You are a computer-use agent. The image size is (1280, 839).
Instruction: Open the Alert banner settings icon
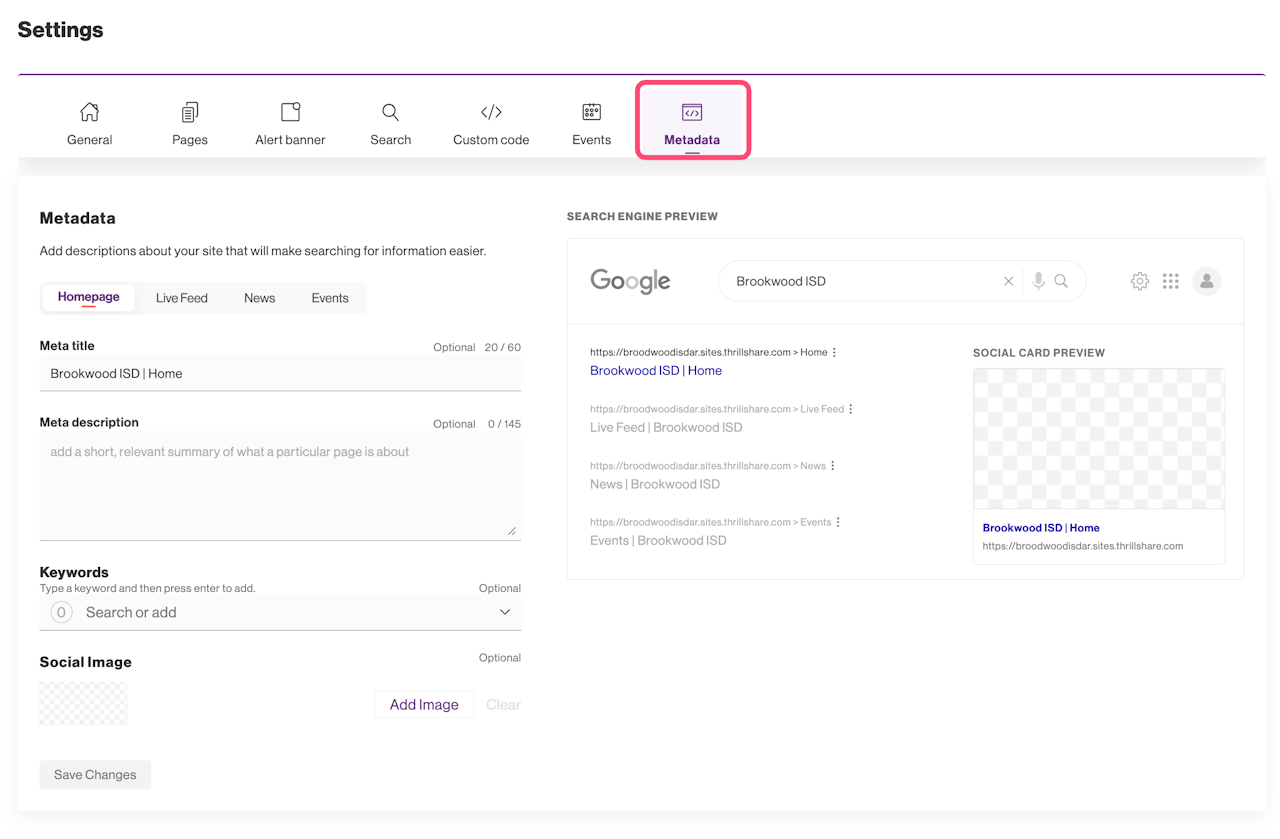coord(290,112)
